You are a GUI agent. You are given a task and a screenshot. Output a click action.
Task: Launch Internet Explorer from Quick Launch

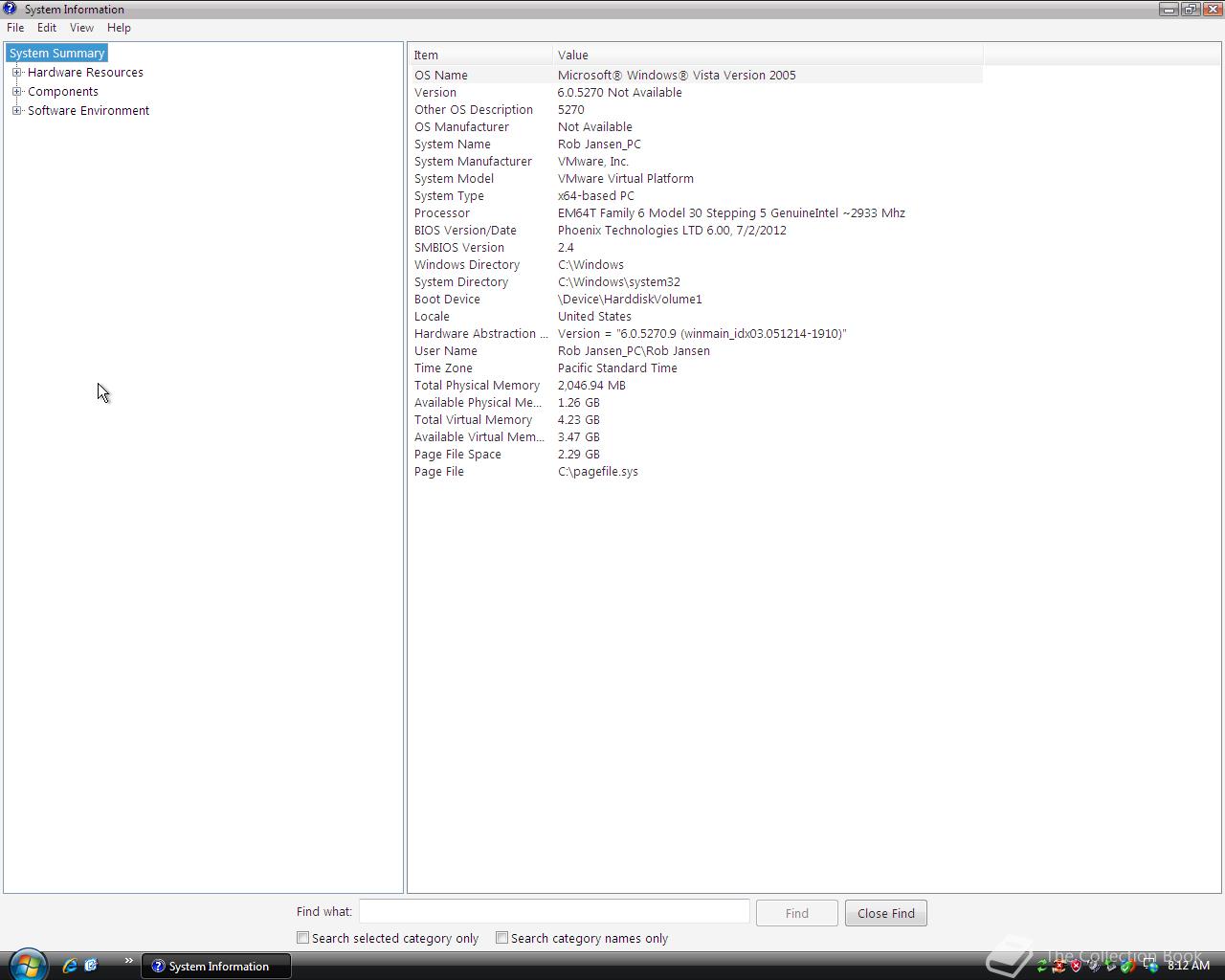click(x=70, y=966)
